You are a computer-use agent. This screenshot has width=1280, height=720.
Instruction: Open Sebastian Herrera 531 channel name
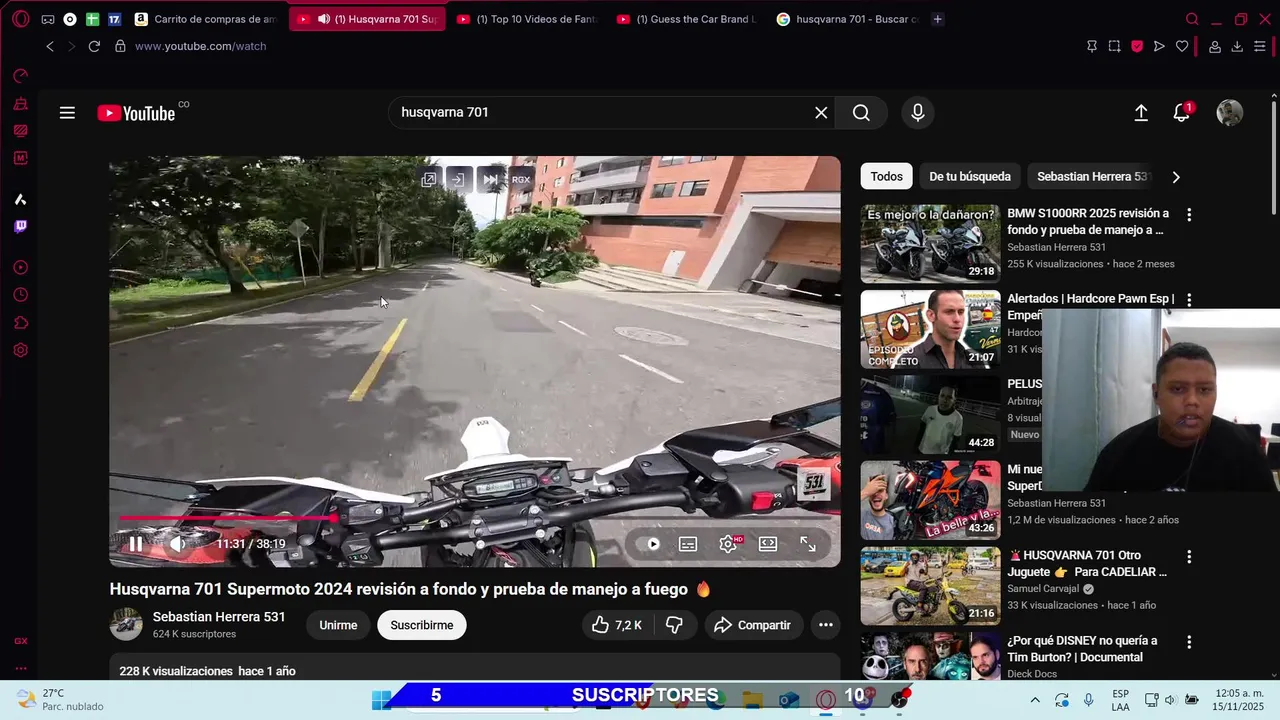point(219,617)
